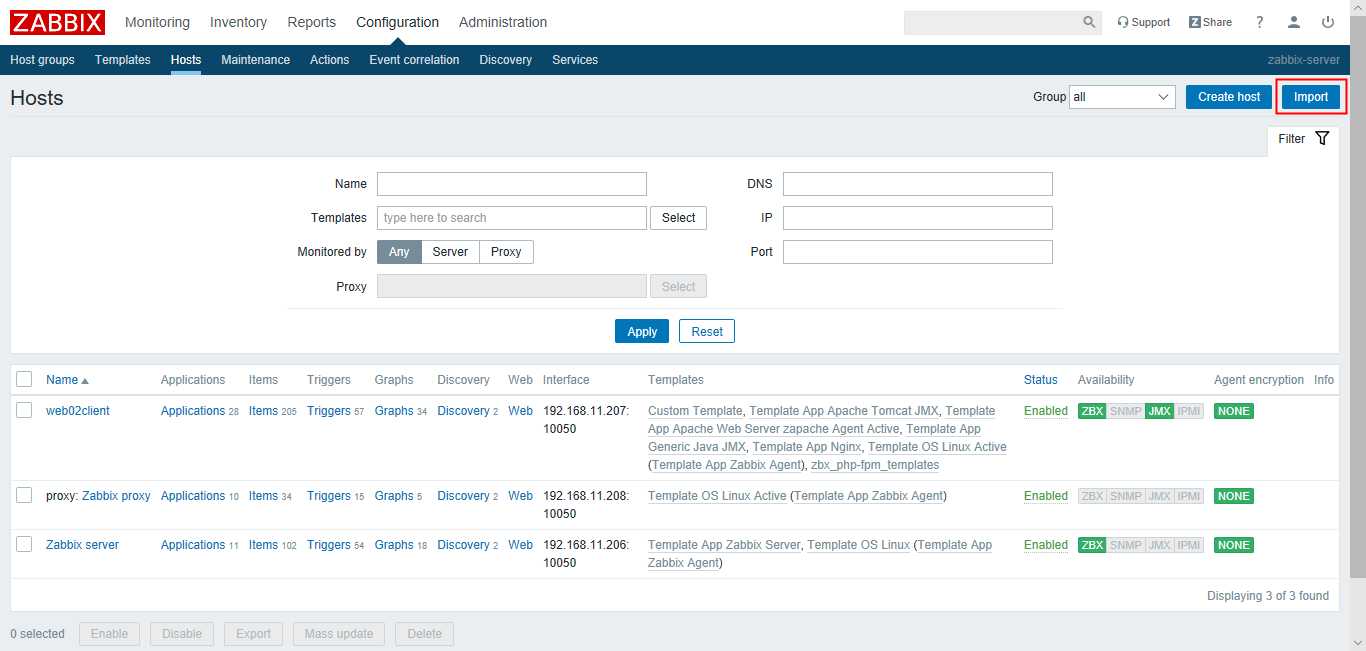
Task: Go to Services submenu
Action: pyautogui.click(x=575, y=60)
